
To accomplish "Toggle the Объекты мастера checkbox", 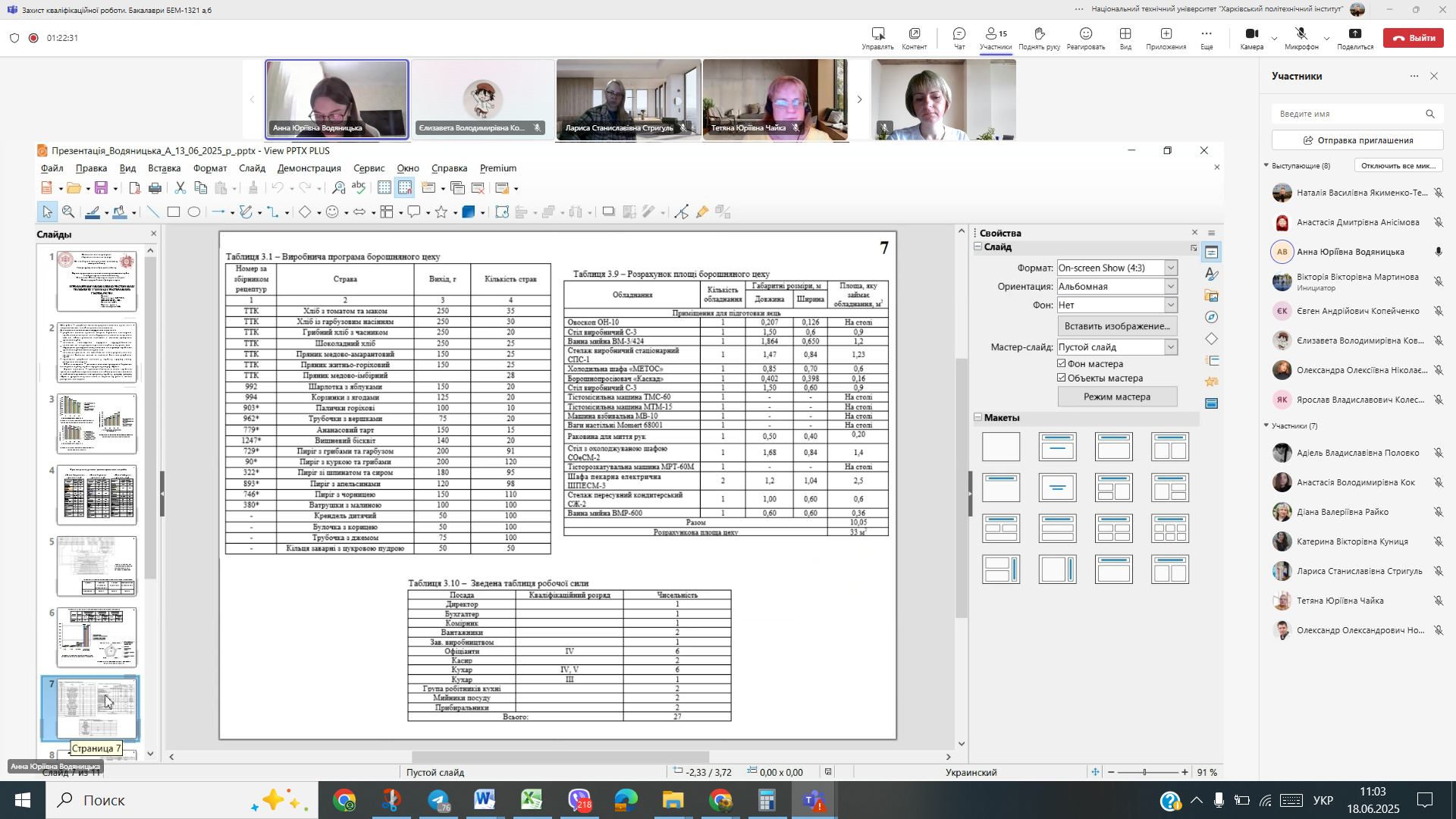I will coord(1062,378).
